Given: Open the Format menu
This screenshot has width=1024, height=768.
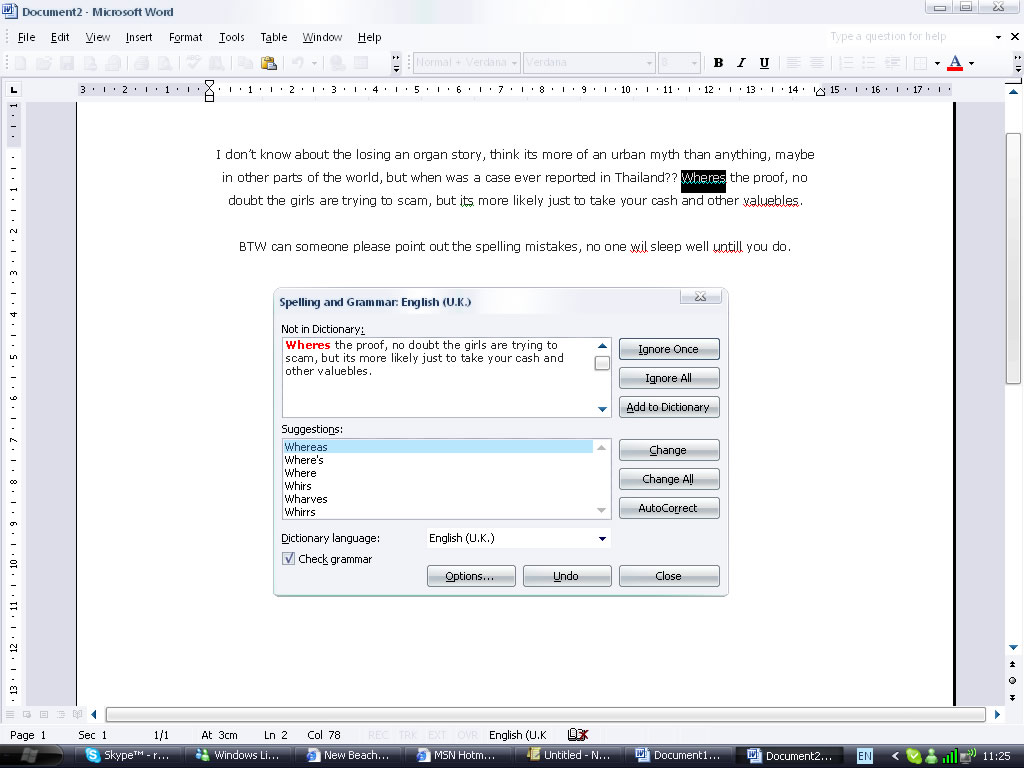Looking at the screenshot, I should tap(185, 37).
